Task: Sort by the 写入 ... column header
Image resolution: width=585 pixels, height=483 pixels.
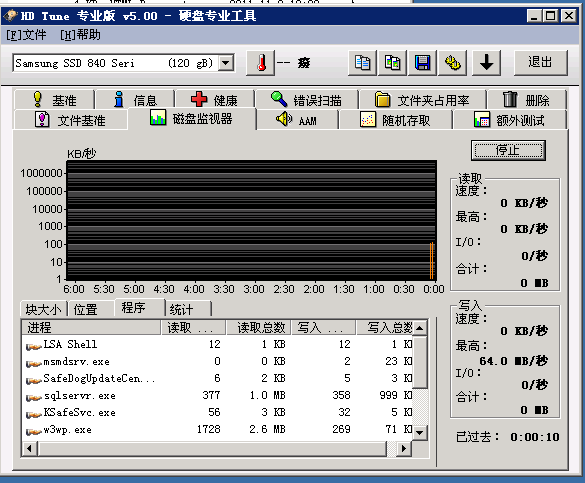Action: click(x=323, y=327)
